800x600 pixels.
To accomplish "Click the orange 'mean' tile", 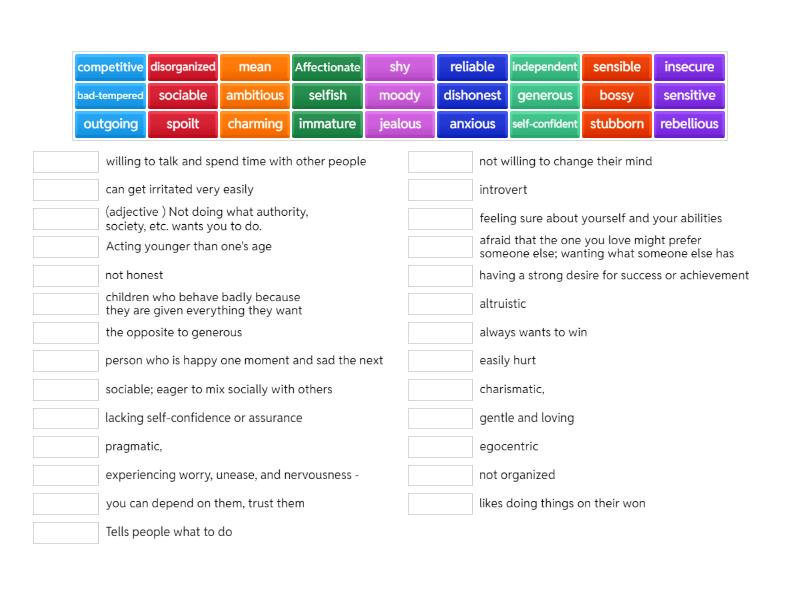I will pyautogui.click(x=255, y=67).
